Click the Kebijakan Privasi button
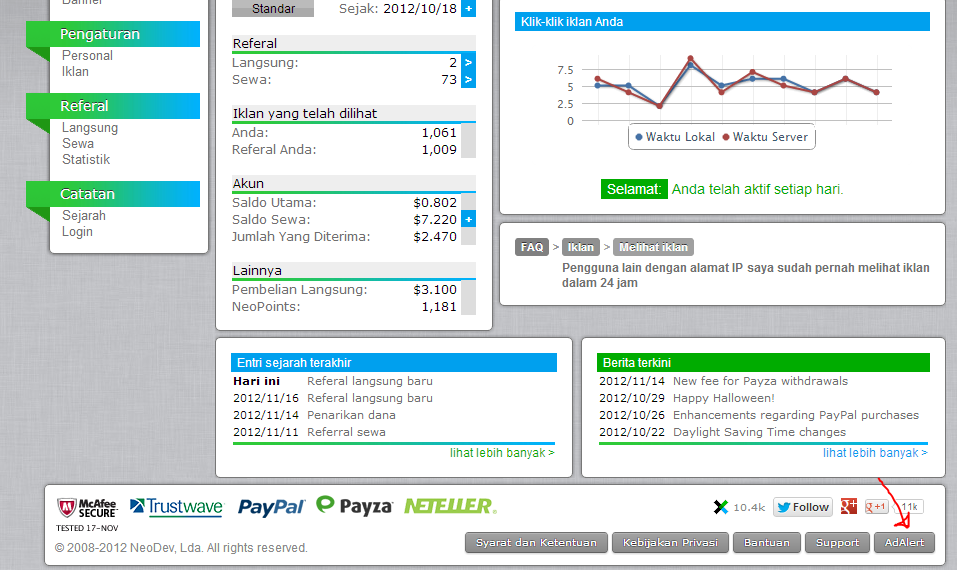Screen dimensions: 957x570 (670, 543)
